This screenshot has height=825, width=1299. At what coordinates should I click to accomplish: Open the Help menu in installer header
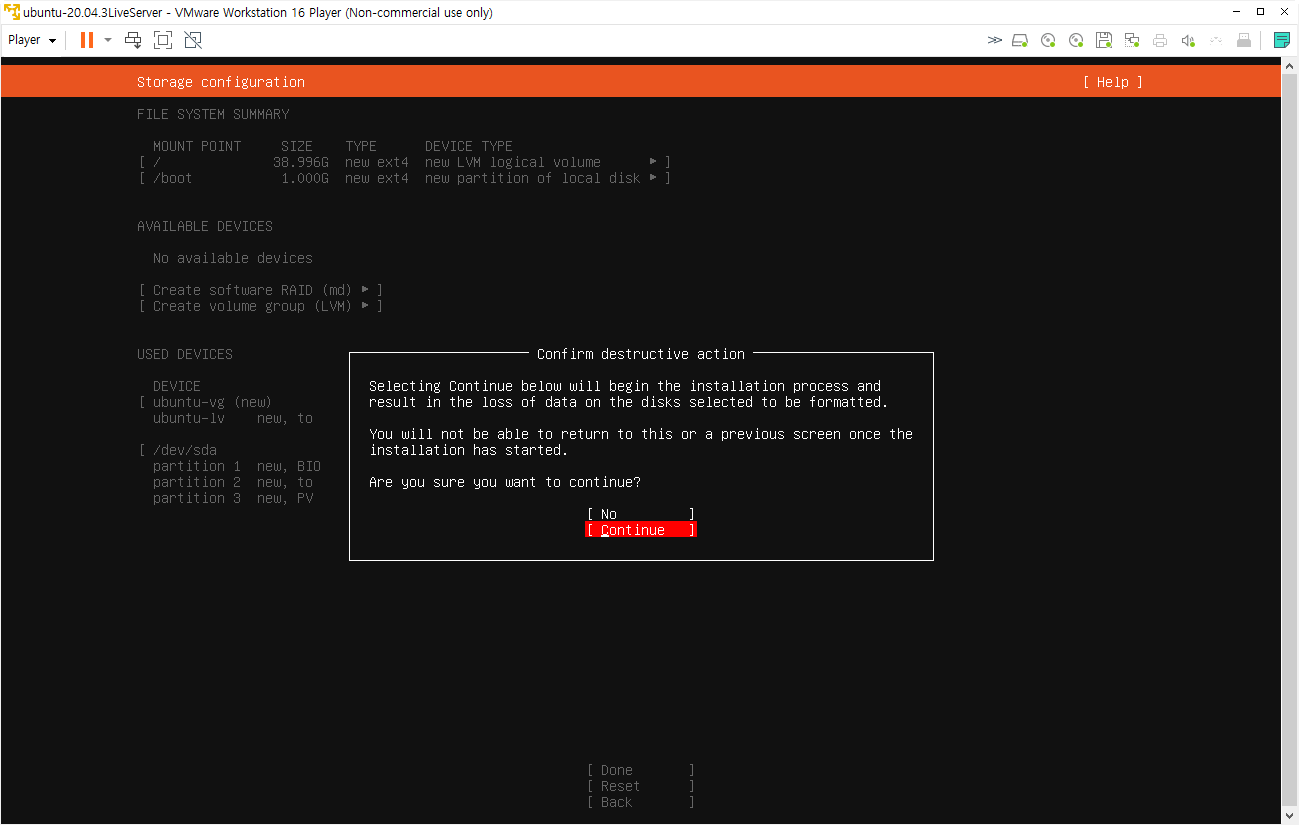tap(1112, 82)
